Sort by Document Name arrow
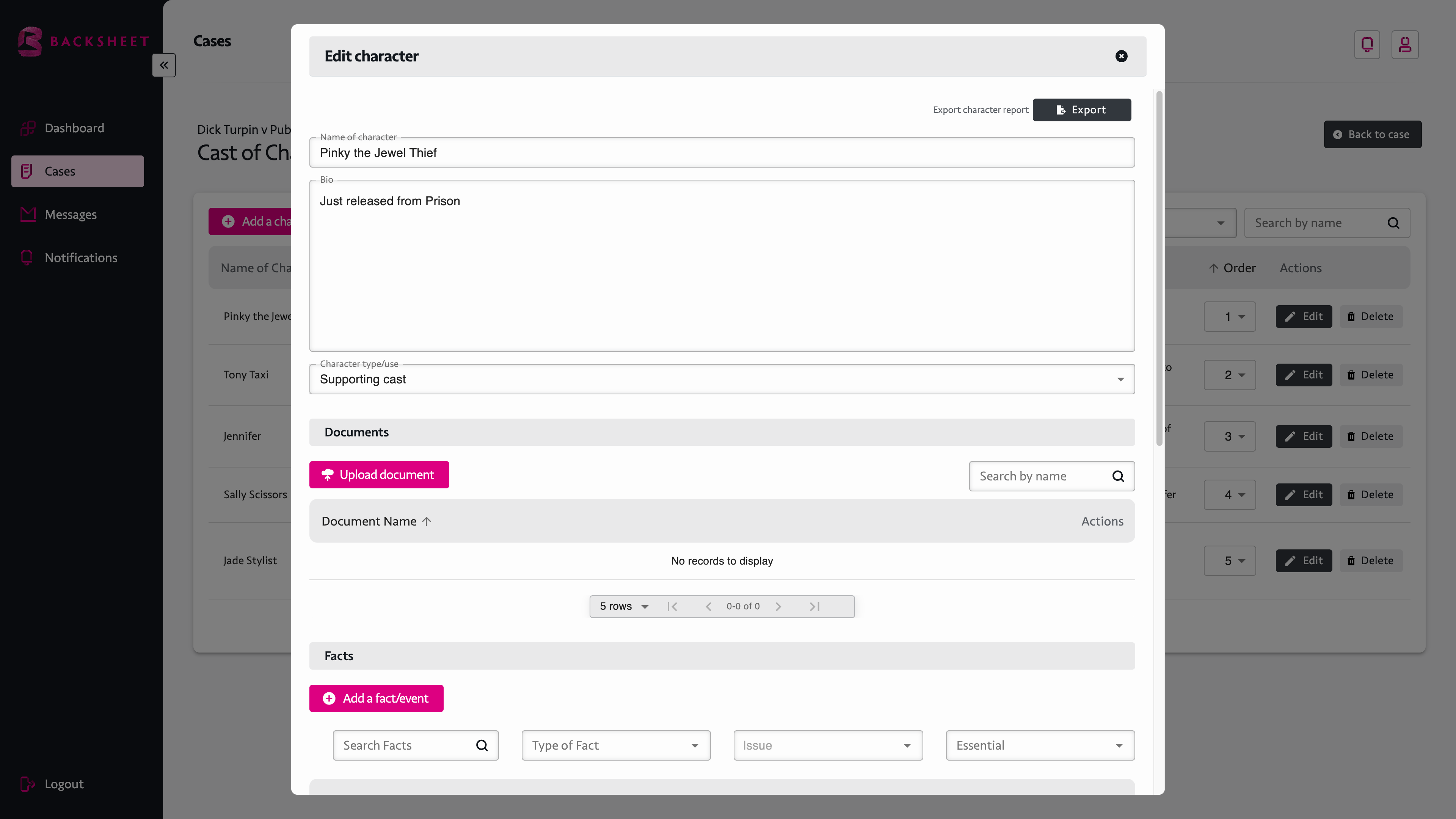The height and width of the screenshot is (819, 1456). tap(427, 521)
